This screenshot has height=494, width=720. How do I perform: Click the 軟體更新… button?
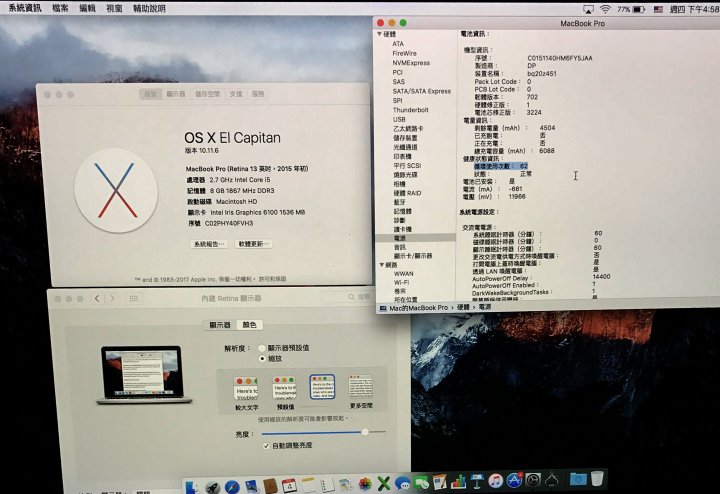click(x=253, y=244)
